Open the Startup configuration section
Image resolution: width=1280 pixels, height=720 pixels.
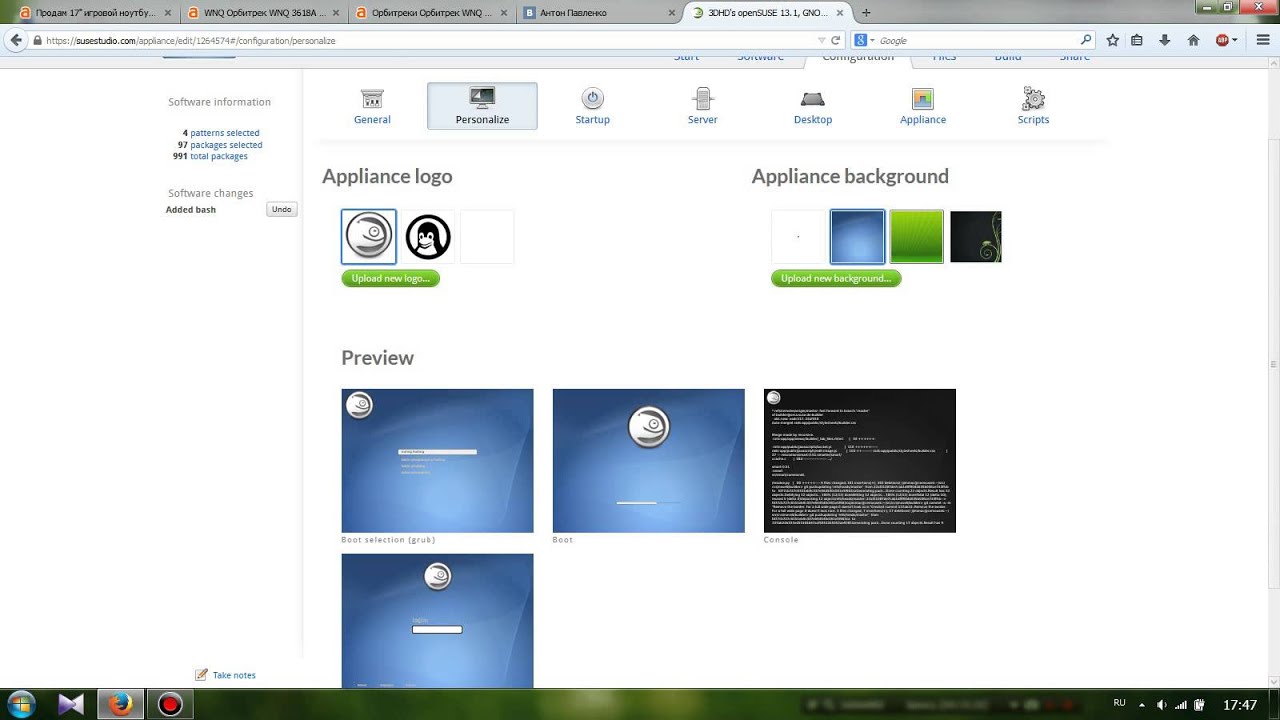click(x=592, y=106)
